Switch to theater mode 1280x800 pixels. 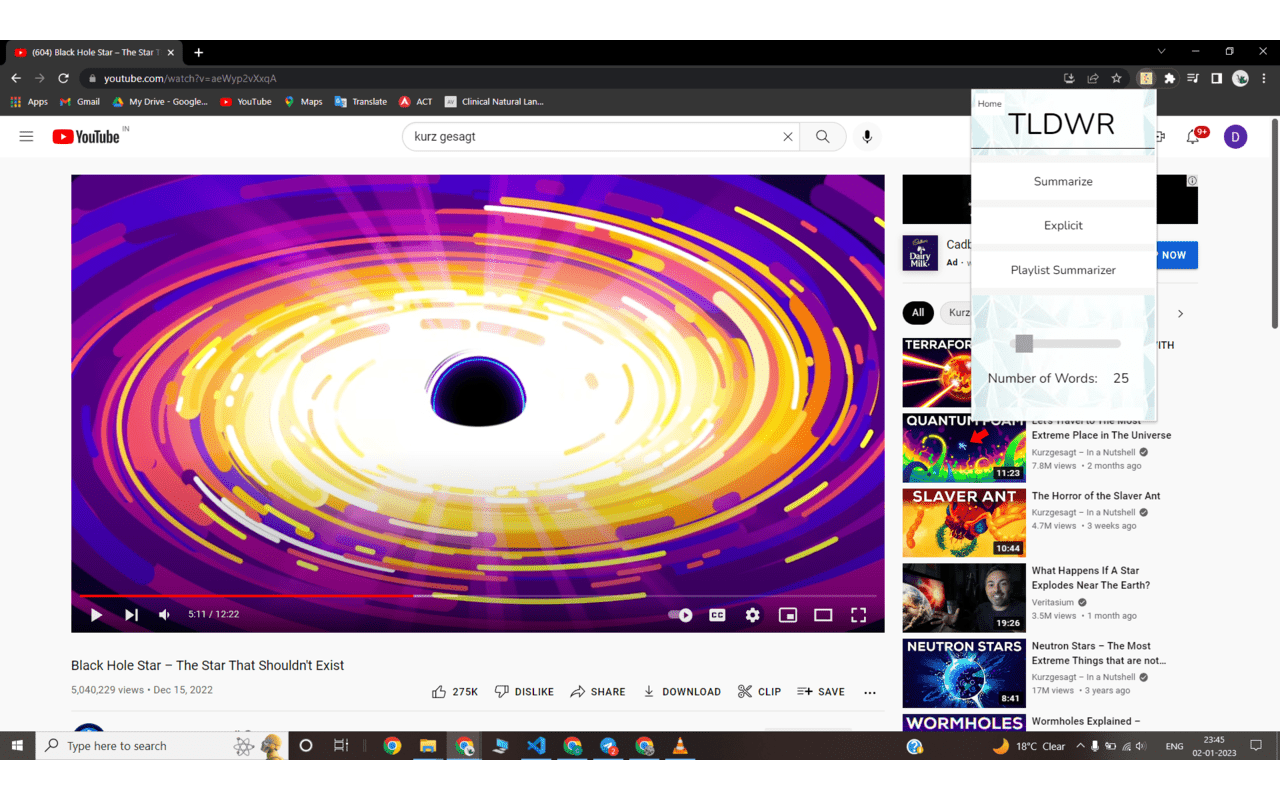coord(823,615)
